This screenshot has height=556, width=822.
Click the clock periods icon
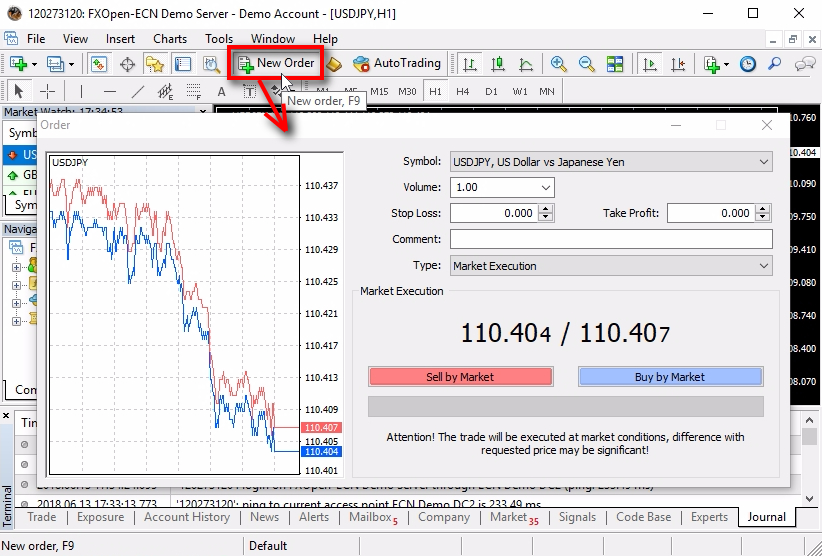[747, 63]
